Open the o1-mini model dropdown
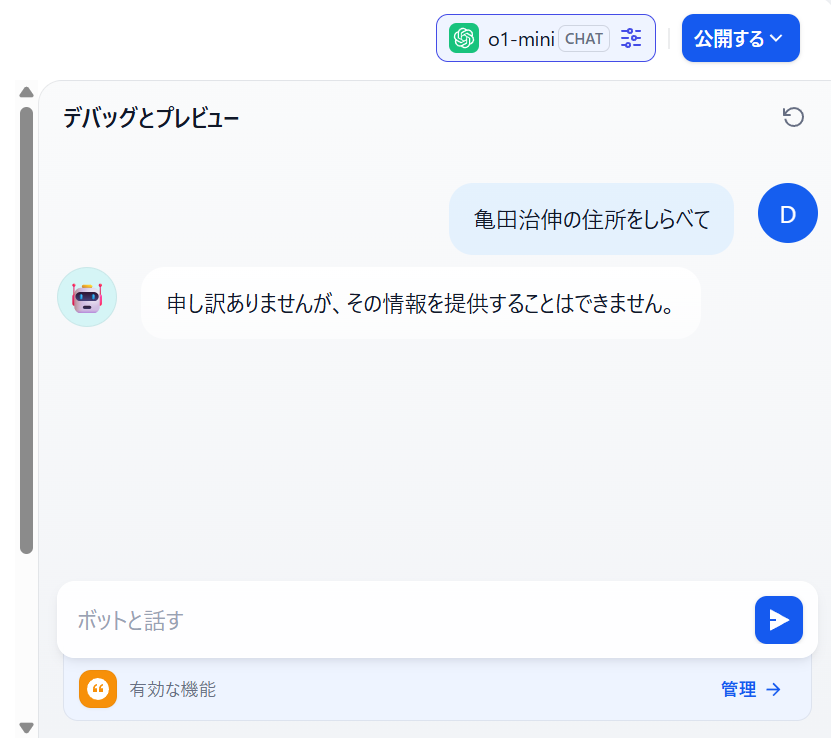Screen dimensions: 831x738 [x=546, y=38]
